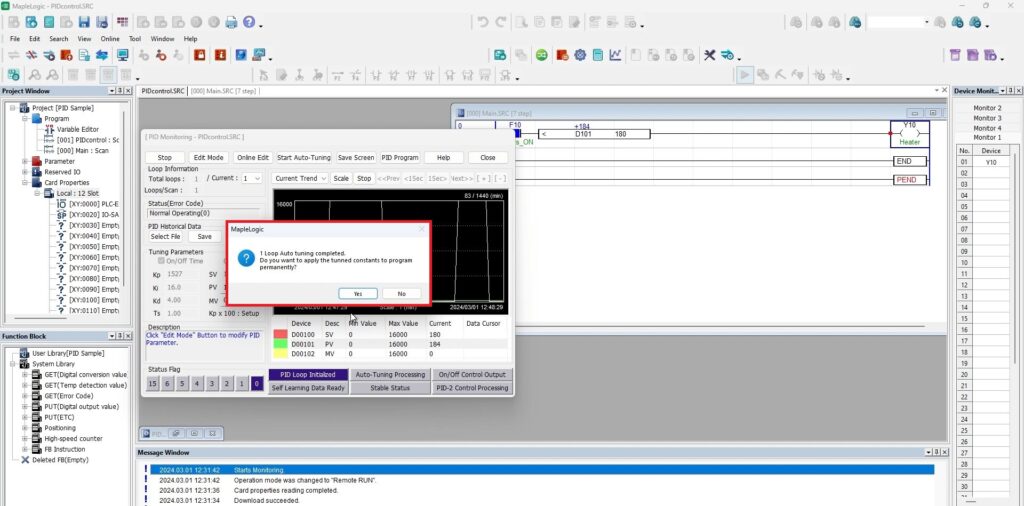Screen dimensions: 1024x506
Task: Toggle status flag 3 button
Action: 212,384
